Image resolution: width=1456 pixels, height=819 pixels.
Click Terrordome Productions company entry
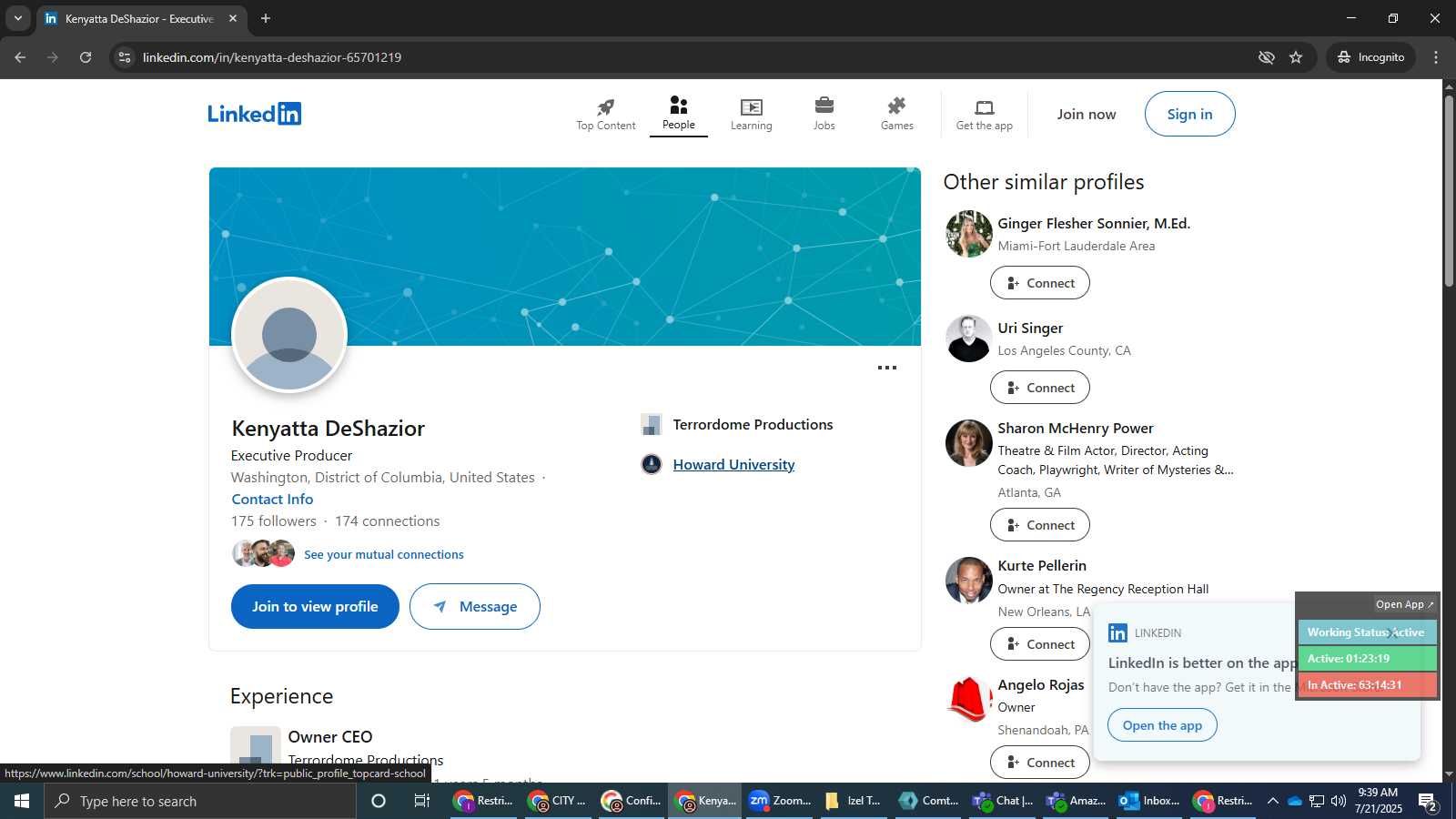(753, 424)
